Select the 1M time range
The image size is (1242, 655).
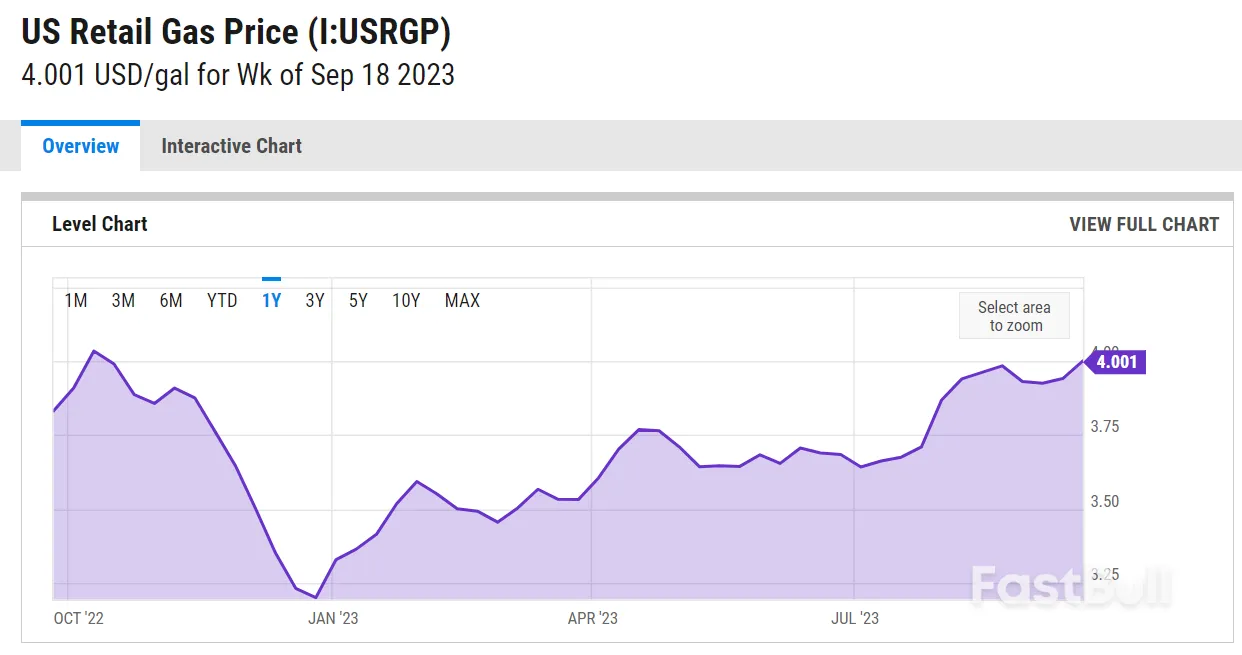[76, 300]
